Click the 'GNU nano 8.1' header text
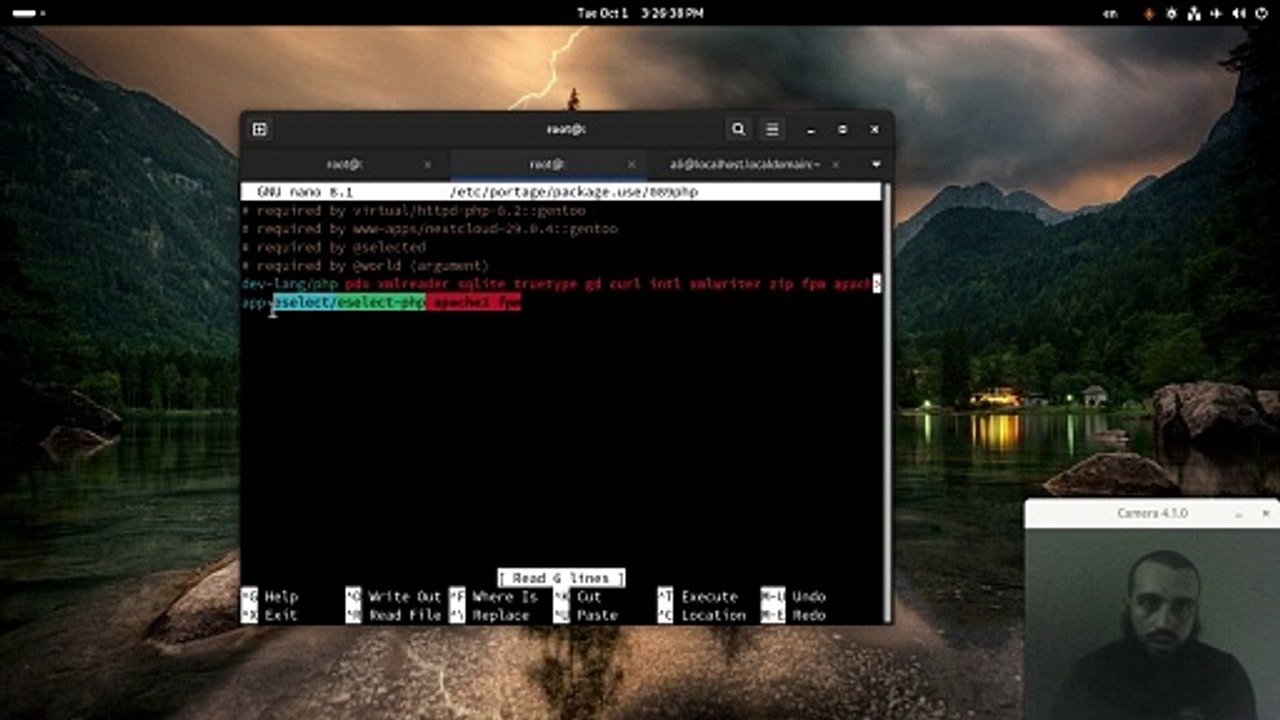 [305, 192]
